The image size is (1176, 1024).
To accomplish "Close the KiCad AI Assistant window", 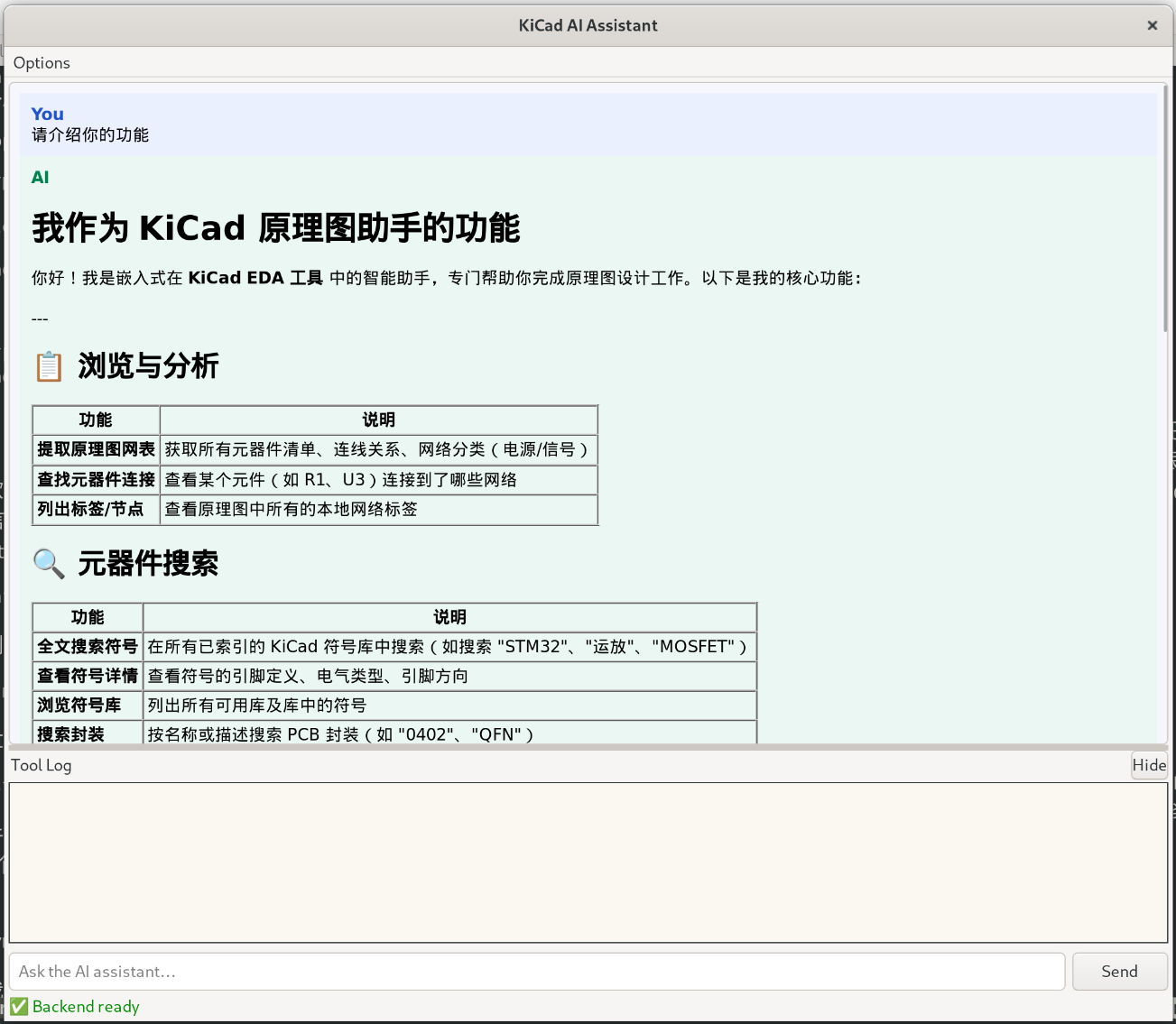I will tap(1153, 25).
